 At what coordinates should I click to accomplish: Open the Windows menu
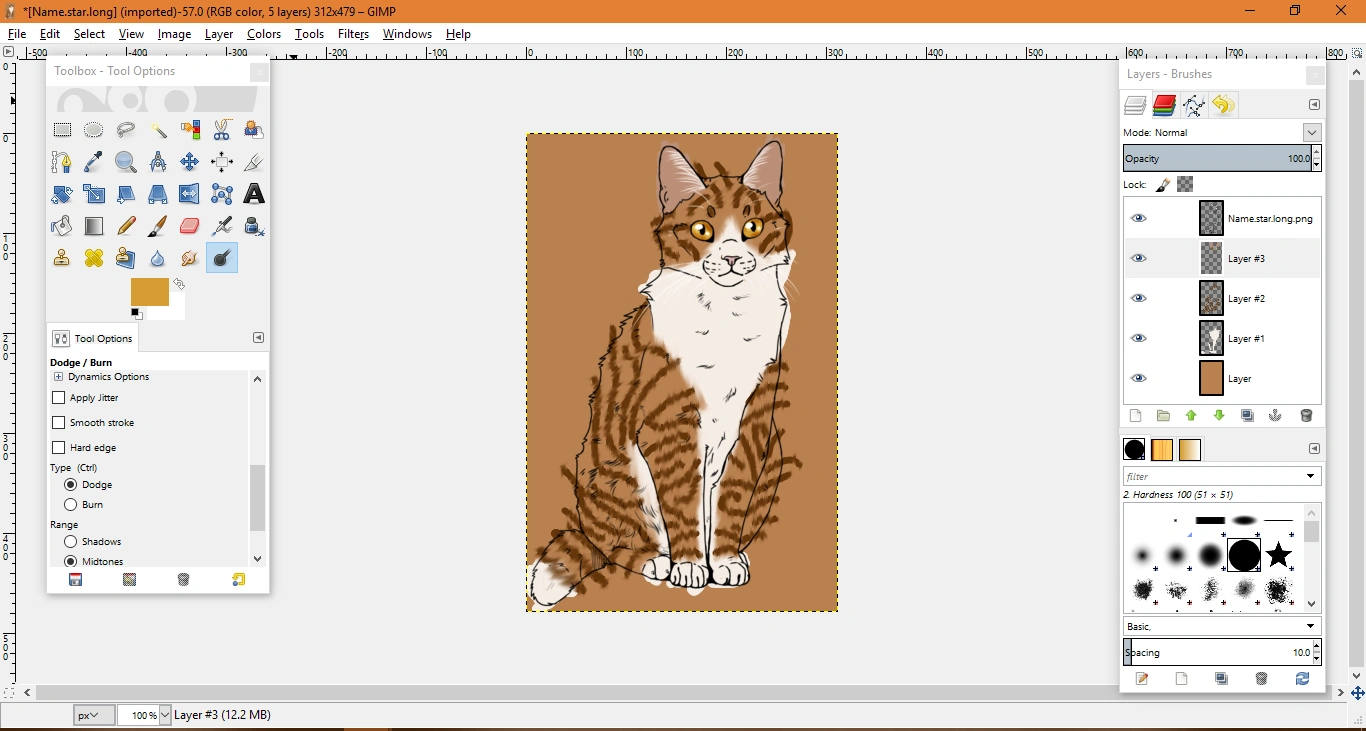coord(407,34)
